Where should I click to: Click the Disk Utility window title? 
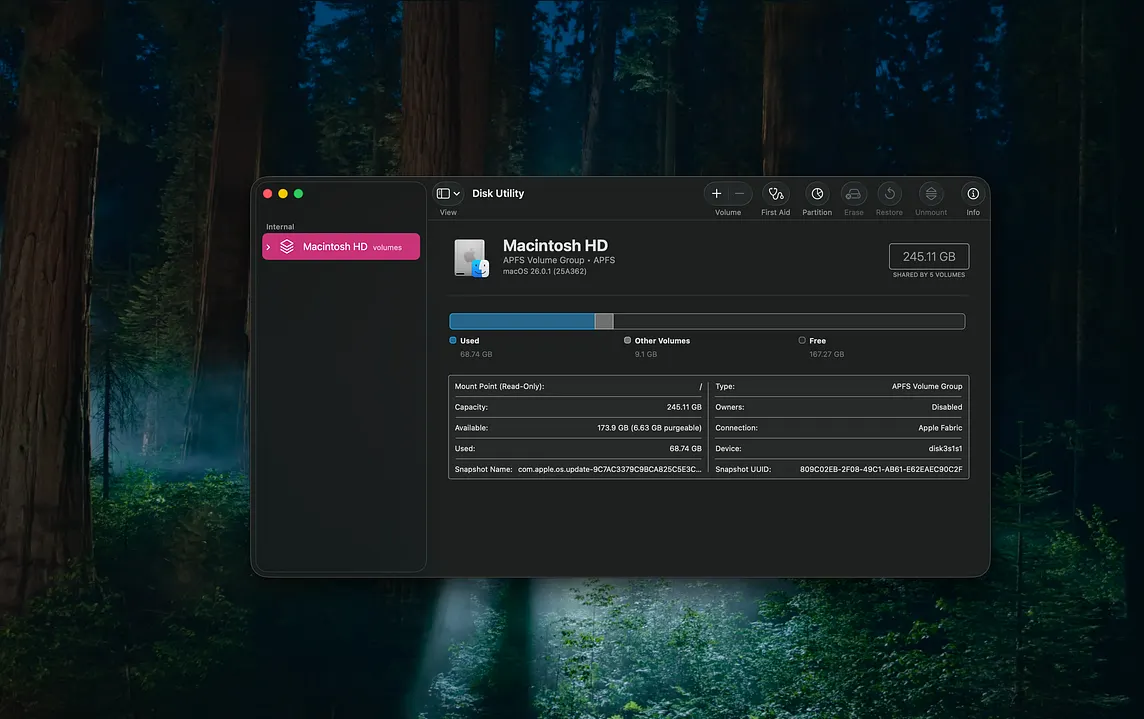click(498, 193)
